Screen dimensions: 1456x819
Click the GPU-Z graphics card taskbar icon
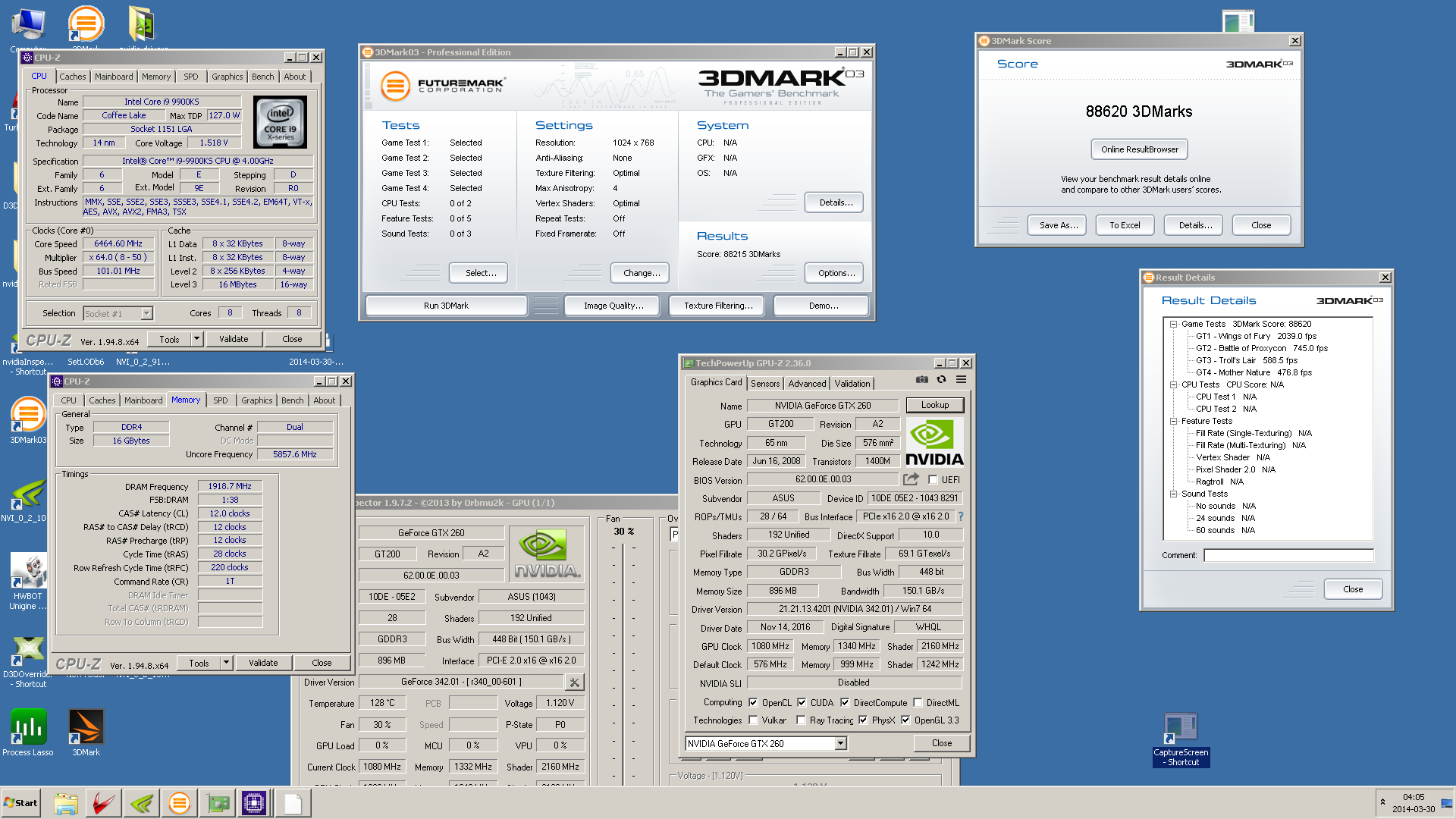click(x=217, y=803)
